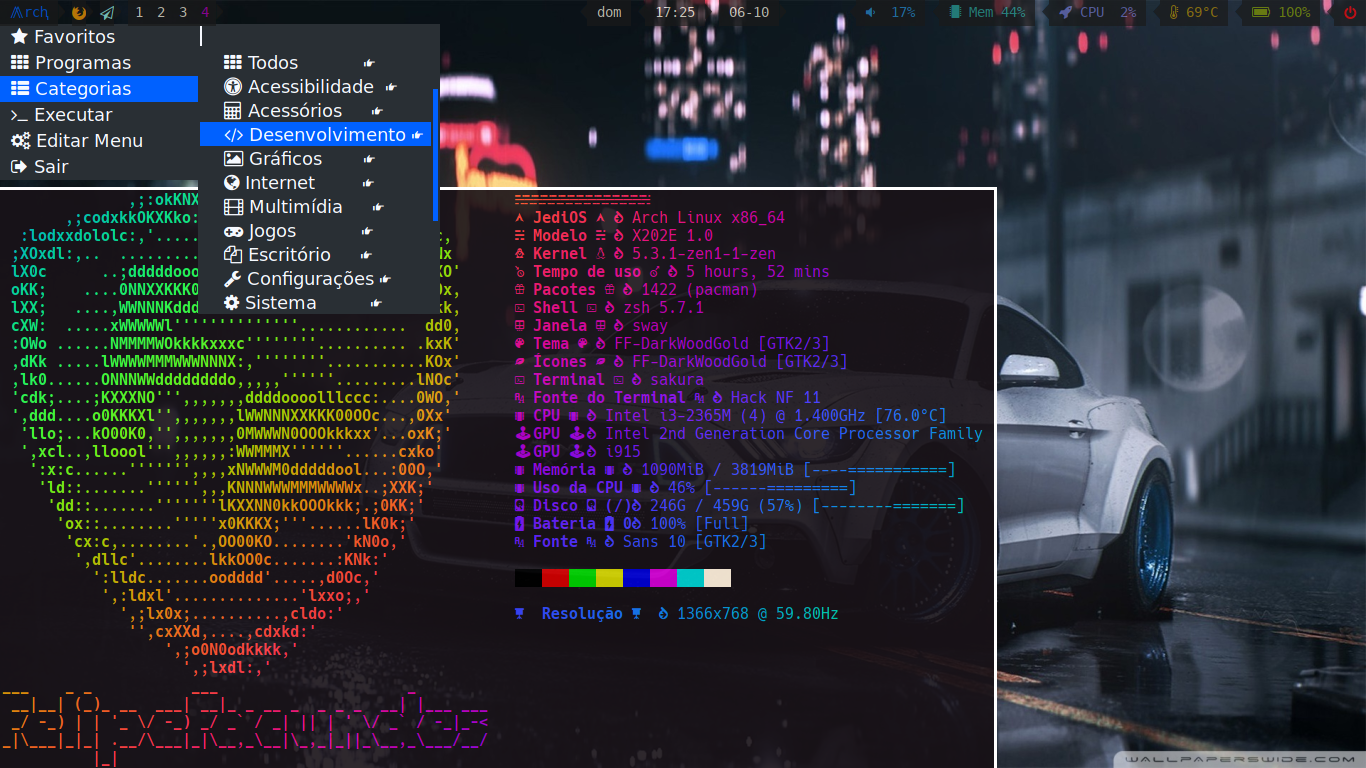Open the Configurações category
1366x768 pixels.
[315, 279]
